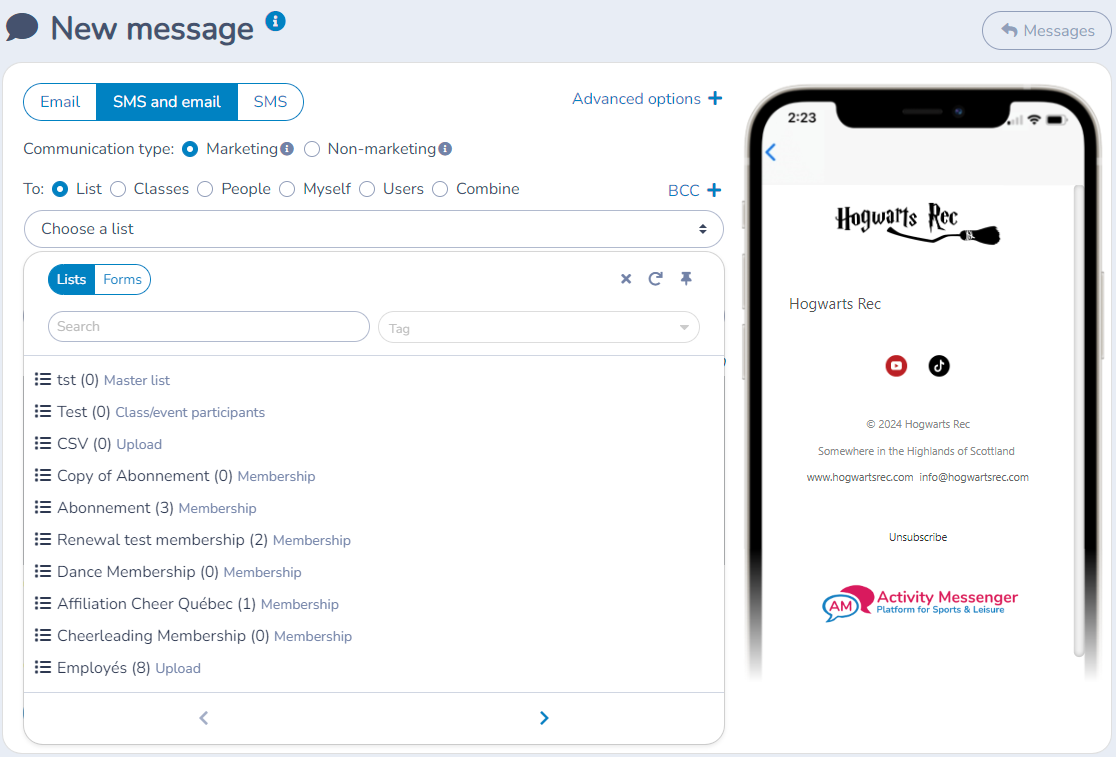The height and width of the screenshot is (757, 1116).
Task: Close the list picker with the X icon
Action: click(x=626, y=279)
